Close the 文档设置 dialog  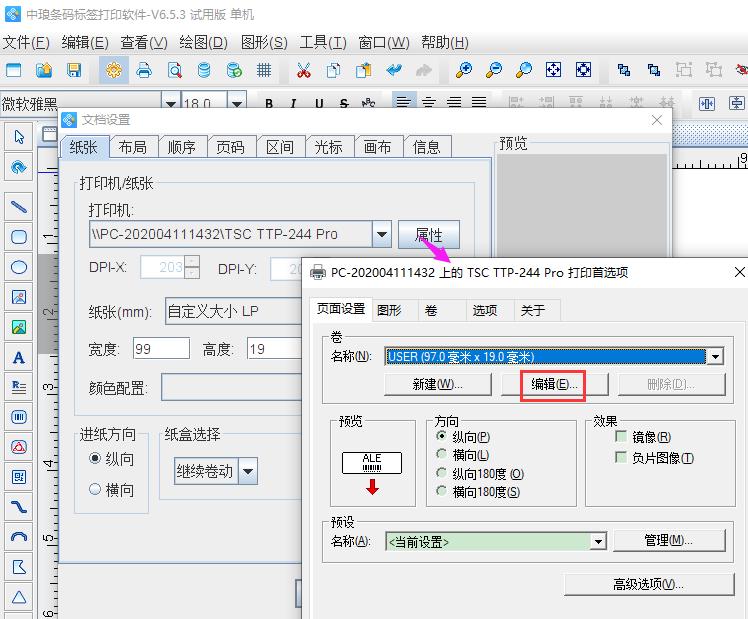point(657,120)
